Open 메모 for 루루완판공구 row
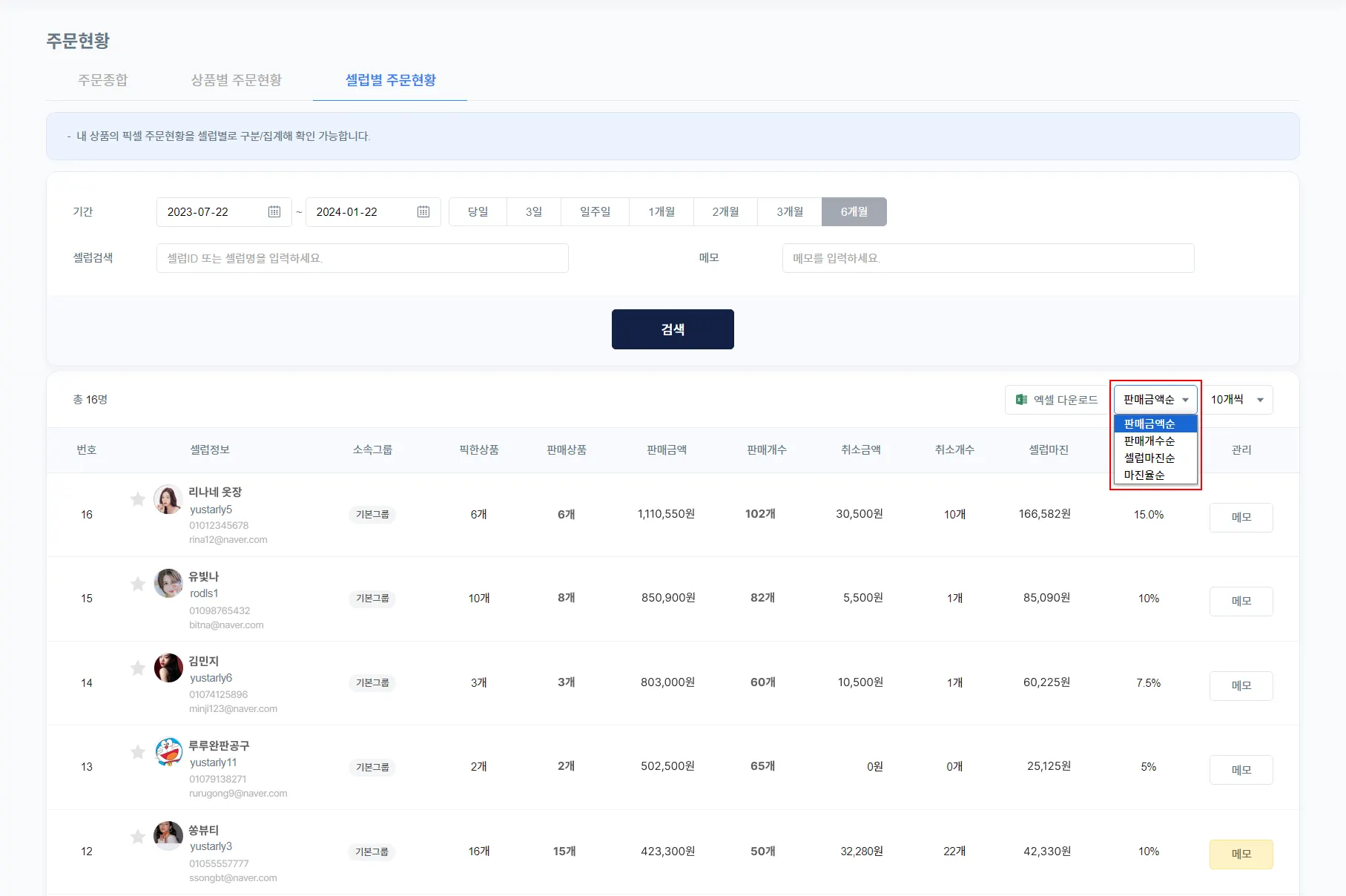The width and height of the screenshot is (1346, 896). tap(1241, 770)
